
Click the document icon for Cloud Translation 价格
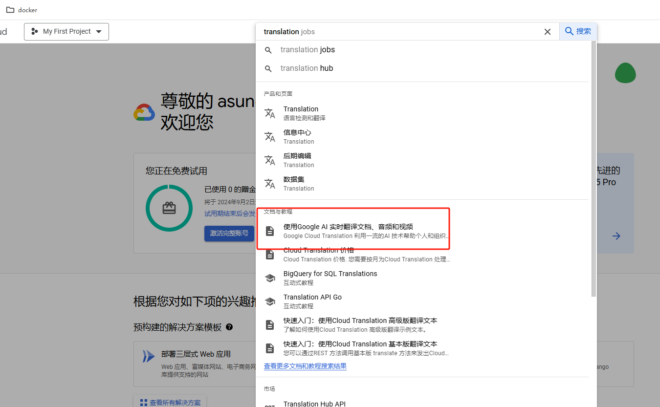click(270, 255)
